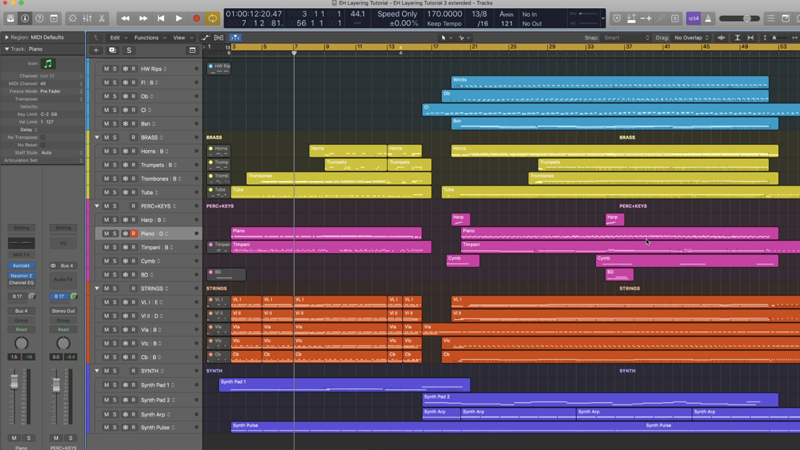This screenshot has width=800, height=450.
Task: Open Neutron 2 plugin on Piano strip
Action: tap(21, 276)
